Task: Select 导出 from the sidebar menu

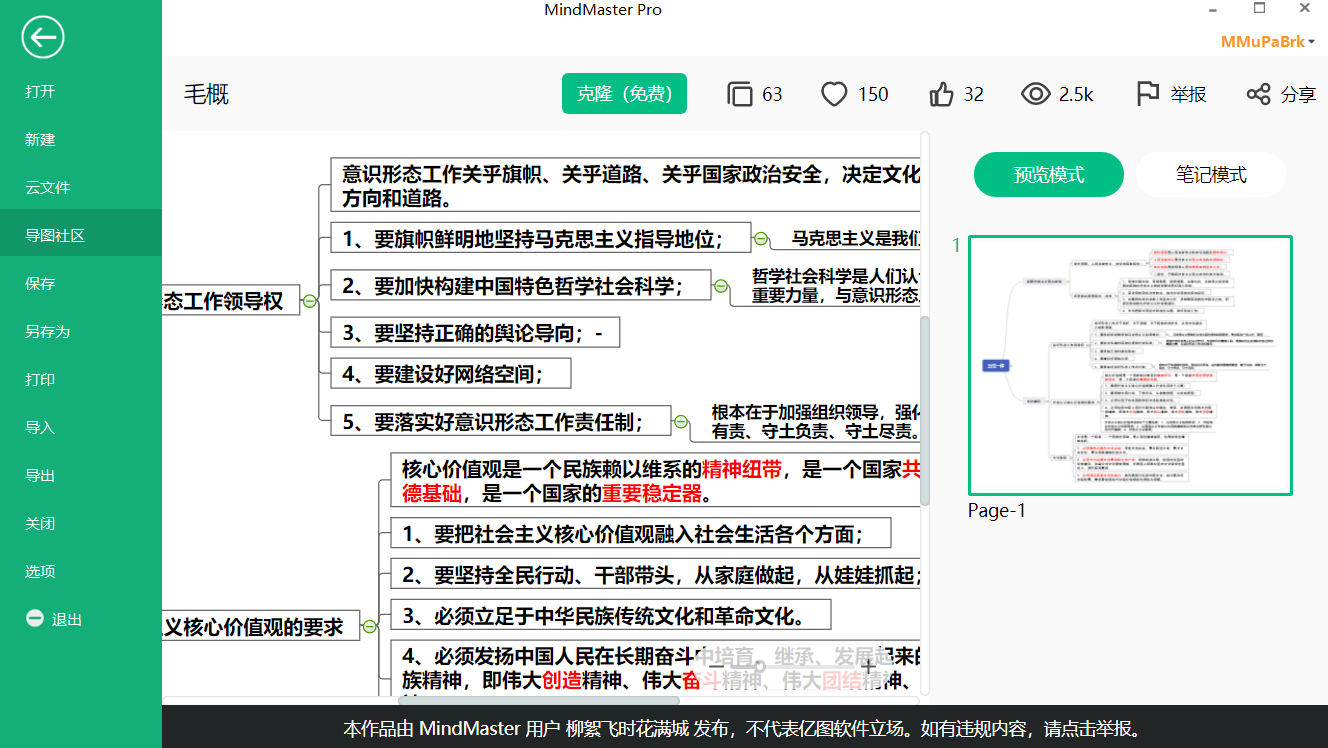Action: [x=40, y=476]
